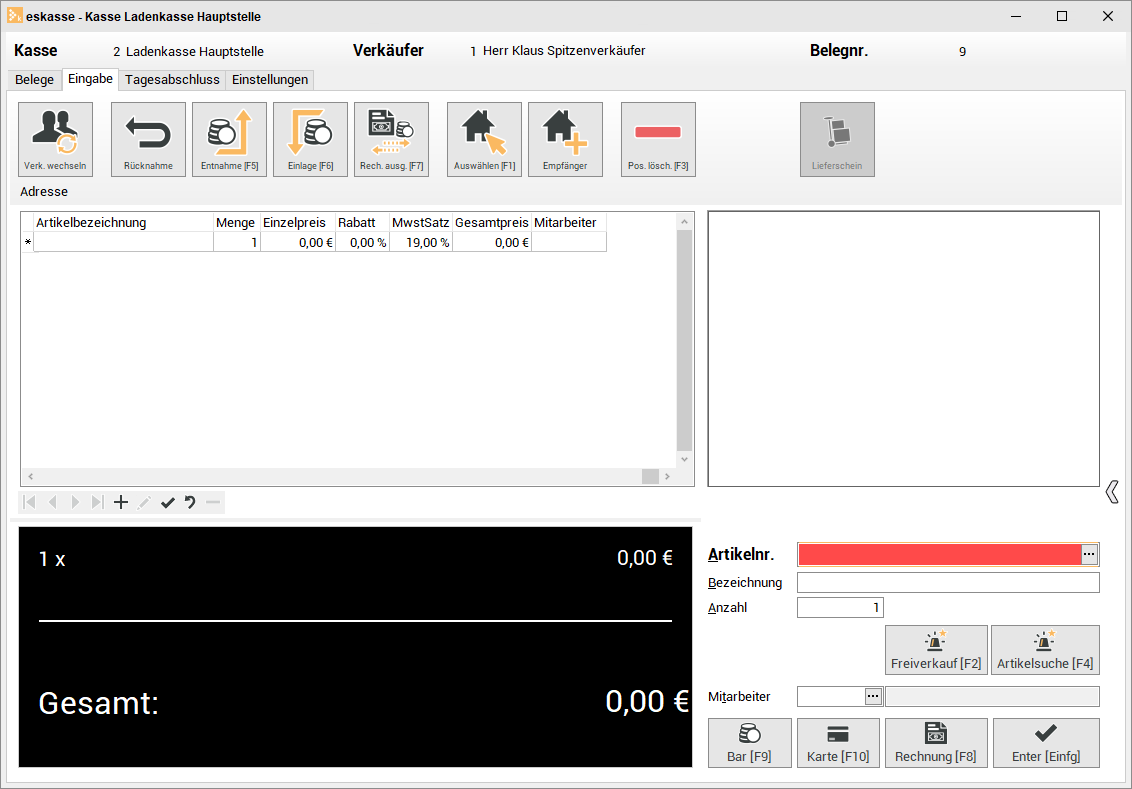This screenshot has width=1132, height=789.
Task: Click the MwstSatz column header
Action: coord(421,222)
